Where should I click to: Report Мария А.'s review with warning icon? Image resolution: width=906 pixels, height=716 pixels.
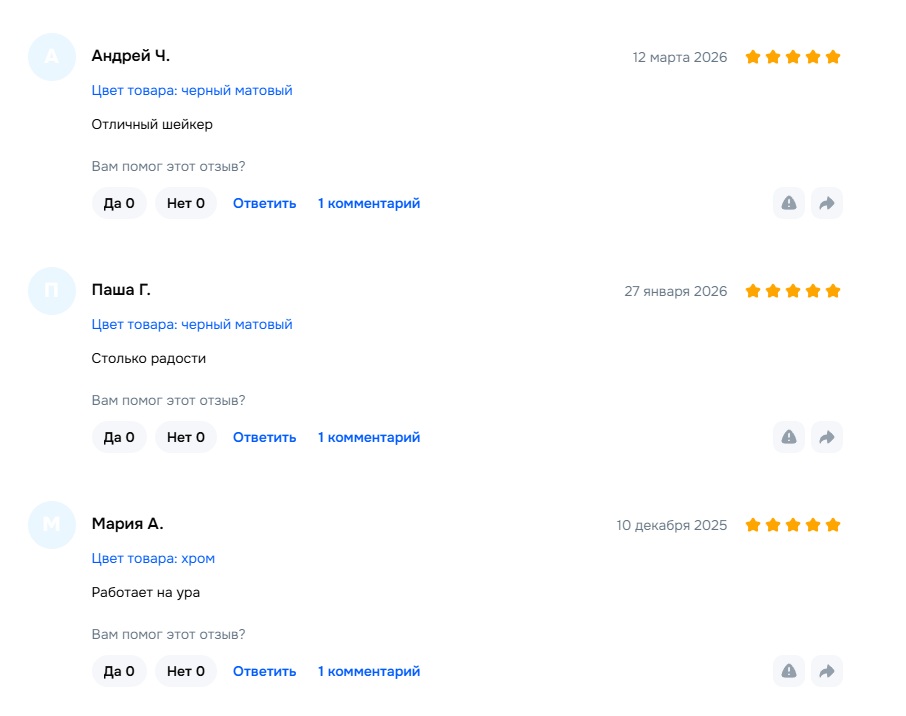[x=789, y=671]
